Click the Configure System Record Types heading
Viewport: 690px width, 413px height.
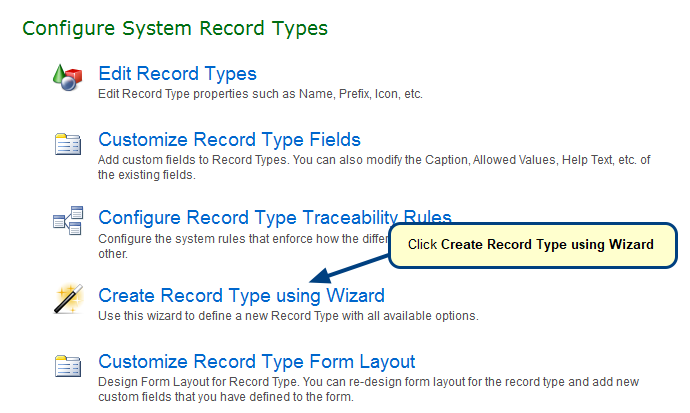(x=175, y=28)
